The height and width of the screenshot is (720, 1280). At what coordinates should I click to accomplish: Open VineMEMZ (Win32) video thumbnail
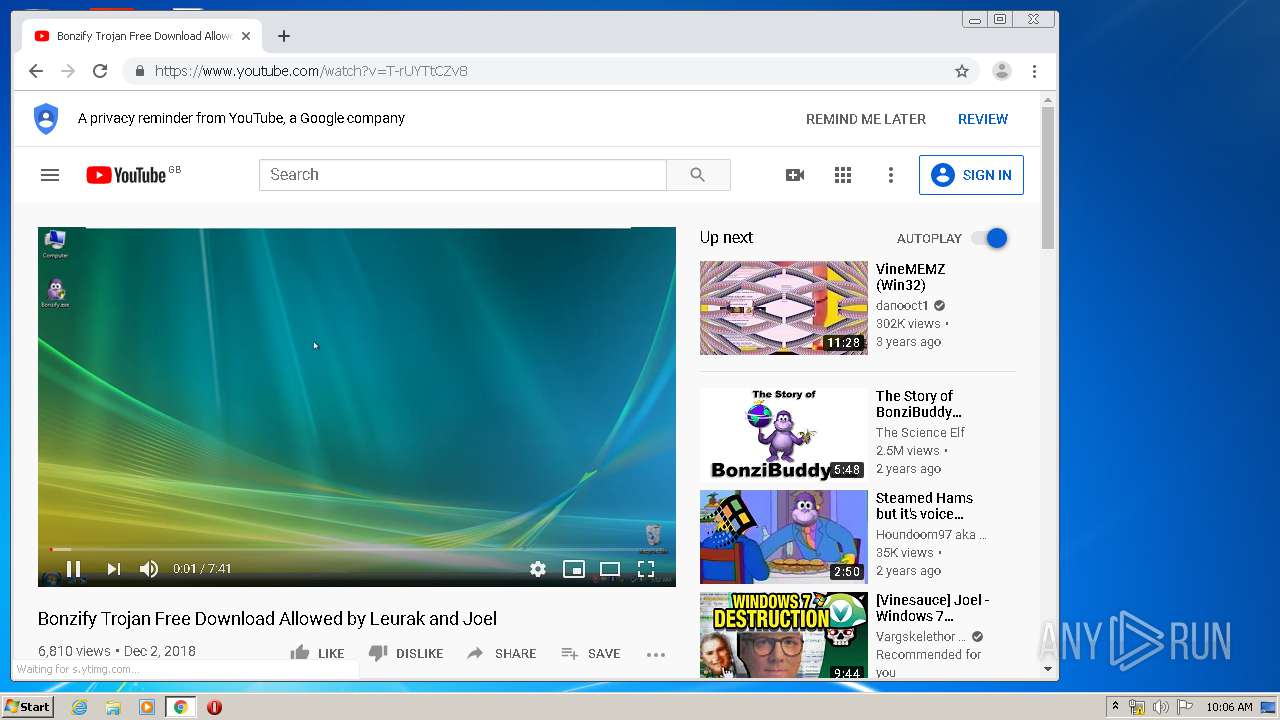[784, 308]
